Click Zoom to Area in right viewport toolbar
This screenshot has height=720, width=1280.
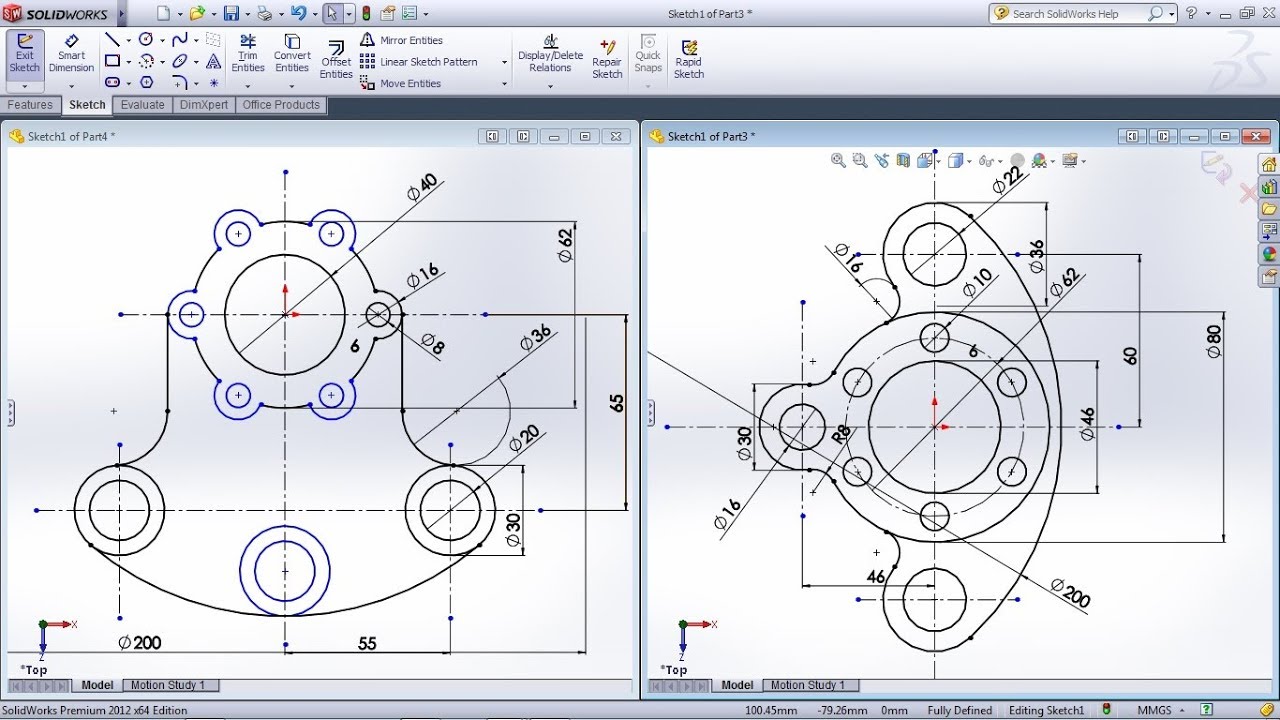point(860,160)
